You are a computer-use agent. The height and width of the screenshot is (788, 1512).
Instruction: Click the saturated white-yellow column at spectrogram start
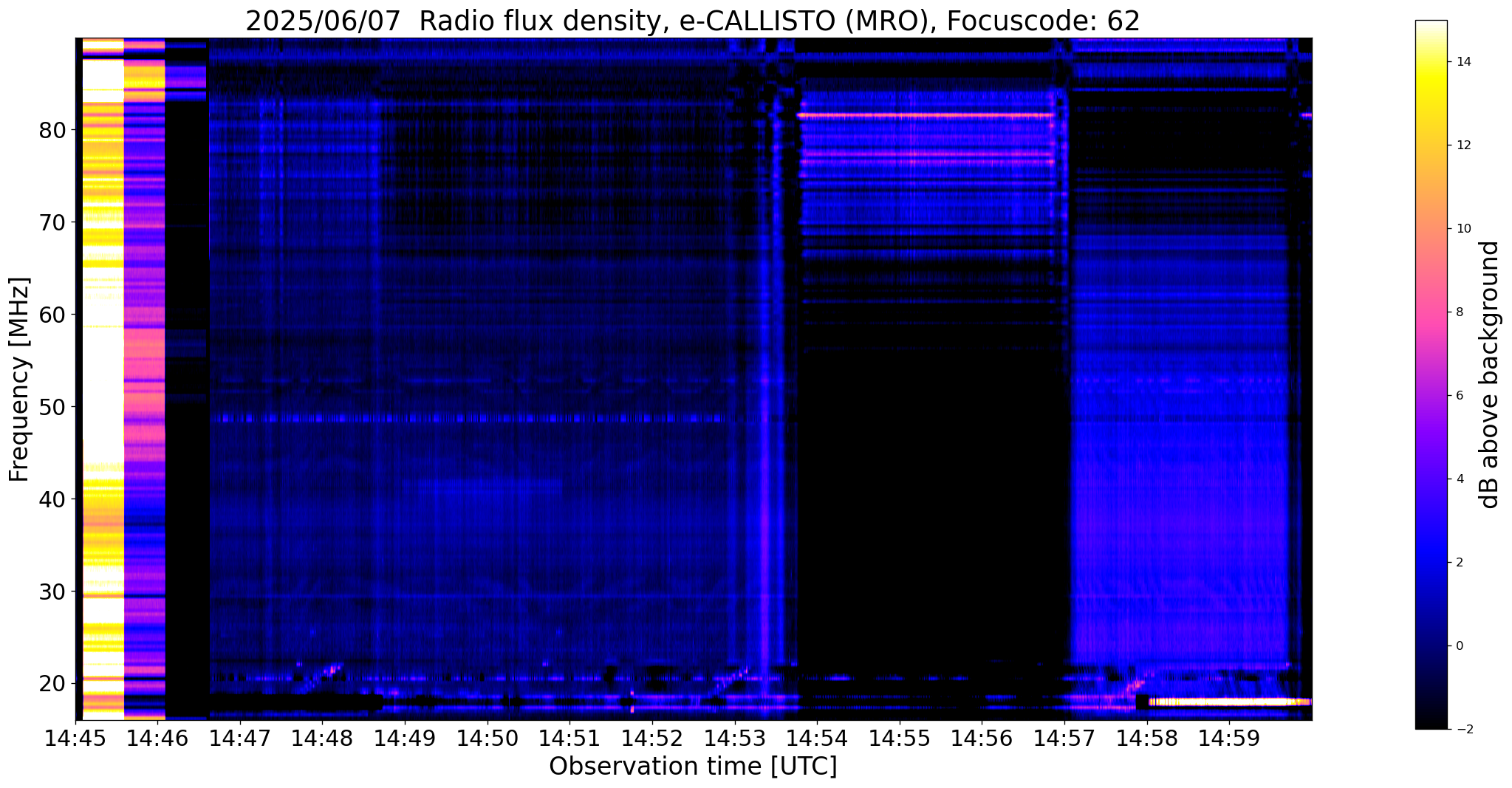tap(103, 379)
